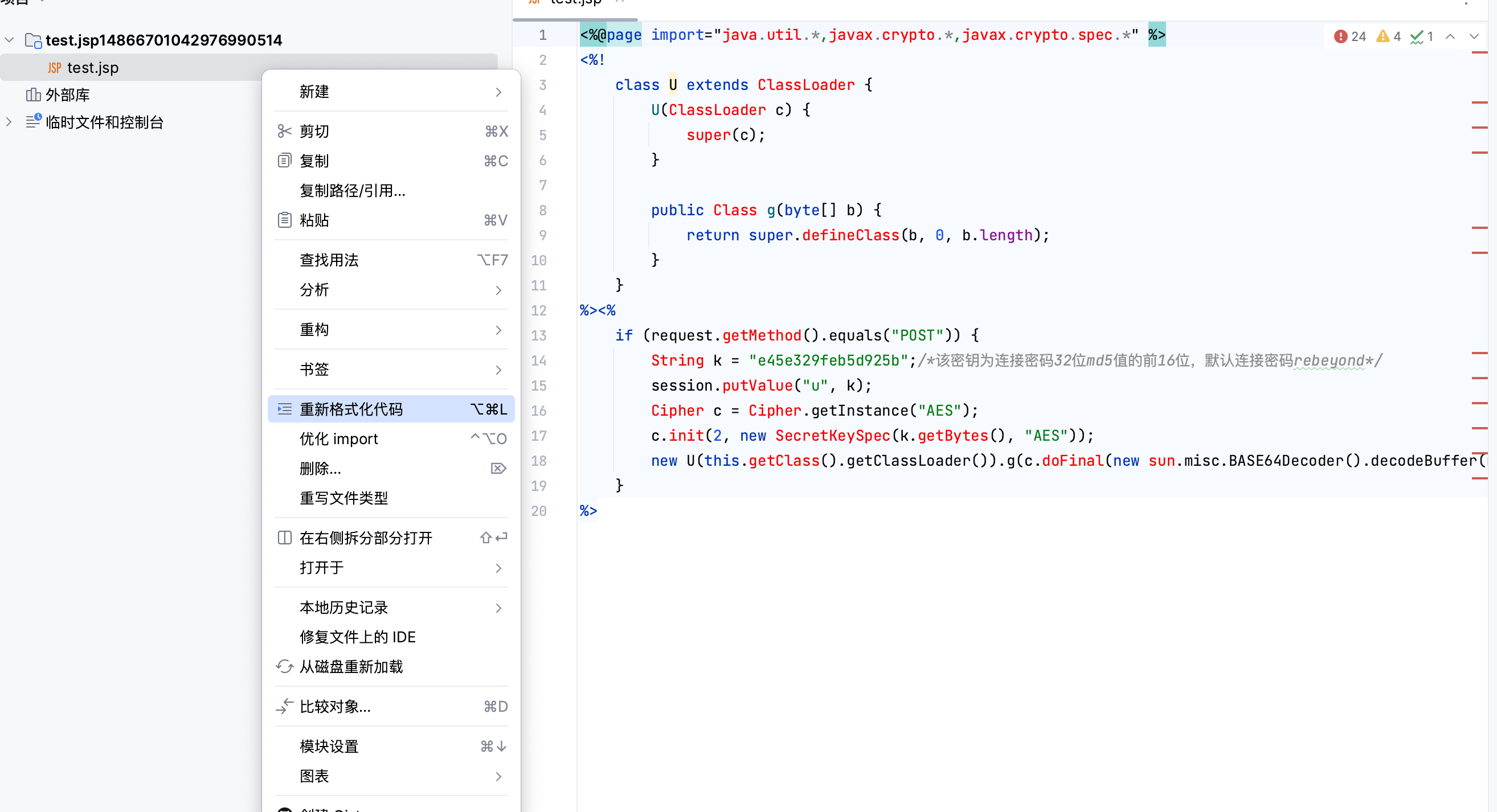Choose 修复文件上的 IDE menu entry
This screenshot has height=812, width=1497.
tap(391, 637)
